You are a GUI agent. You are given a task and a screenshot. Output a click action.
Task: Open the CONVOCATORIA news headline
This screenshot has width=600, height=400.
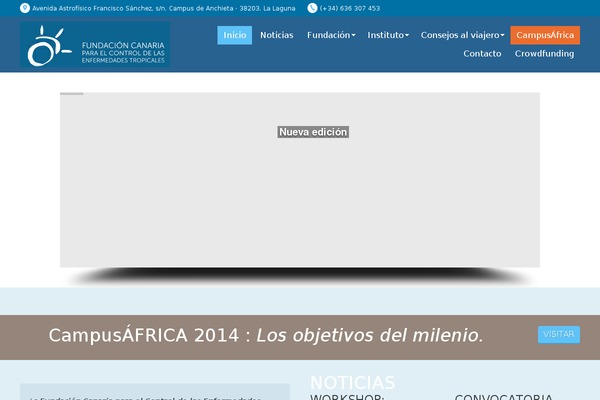coord(503,397)
